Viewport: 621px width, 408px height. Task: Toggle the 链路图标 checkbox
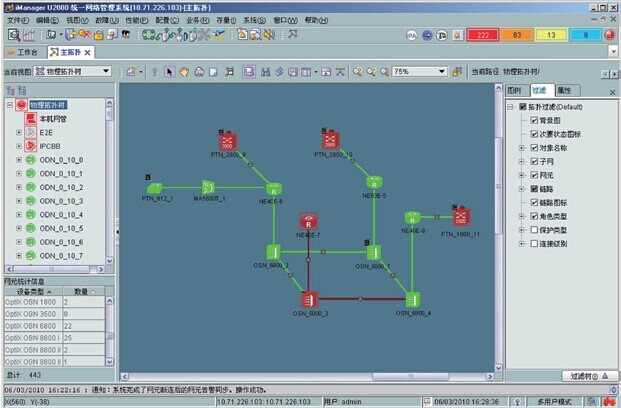point(534,202)
